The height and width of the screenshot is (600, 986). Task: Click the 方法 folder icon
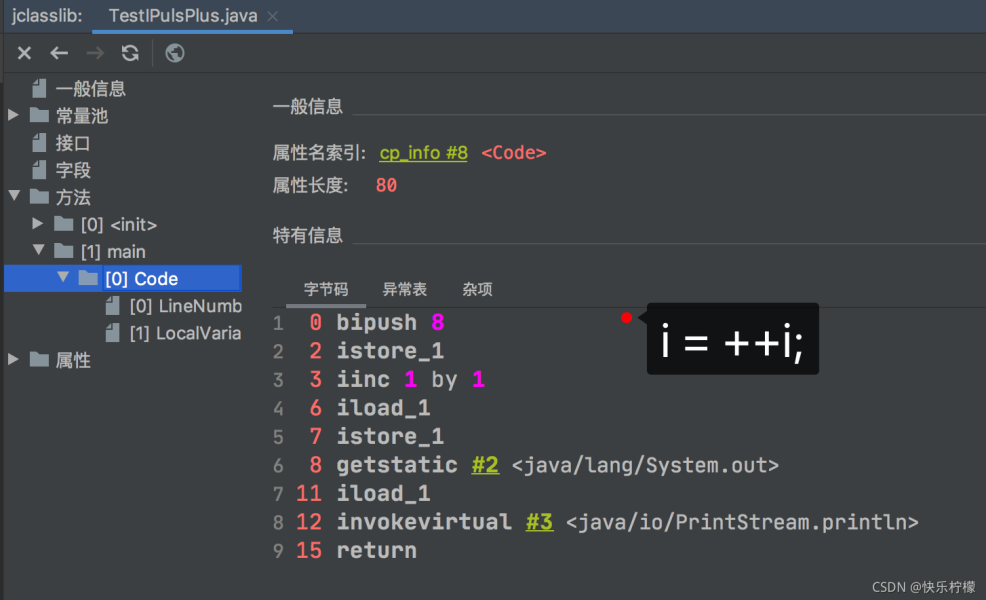39,197
